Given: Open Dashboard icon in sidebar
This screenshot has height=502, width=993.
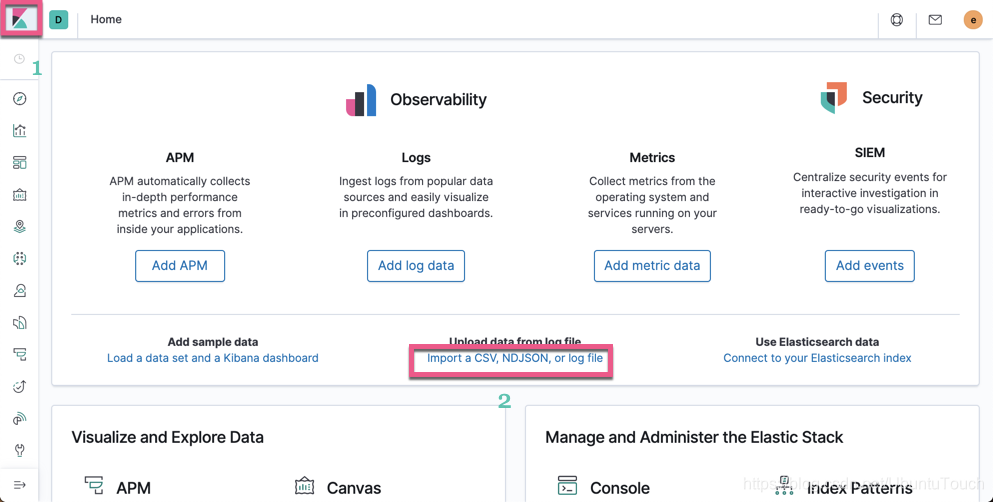Looking at the screenshot, I should 20,163.
